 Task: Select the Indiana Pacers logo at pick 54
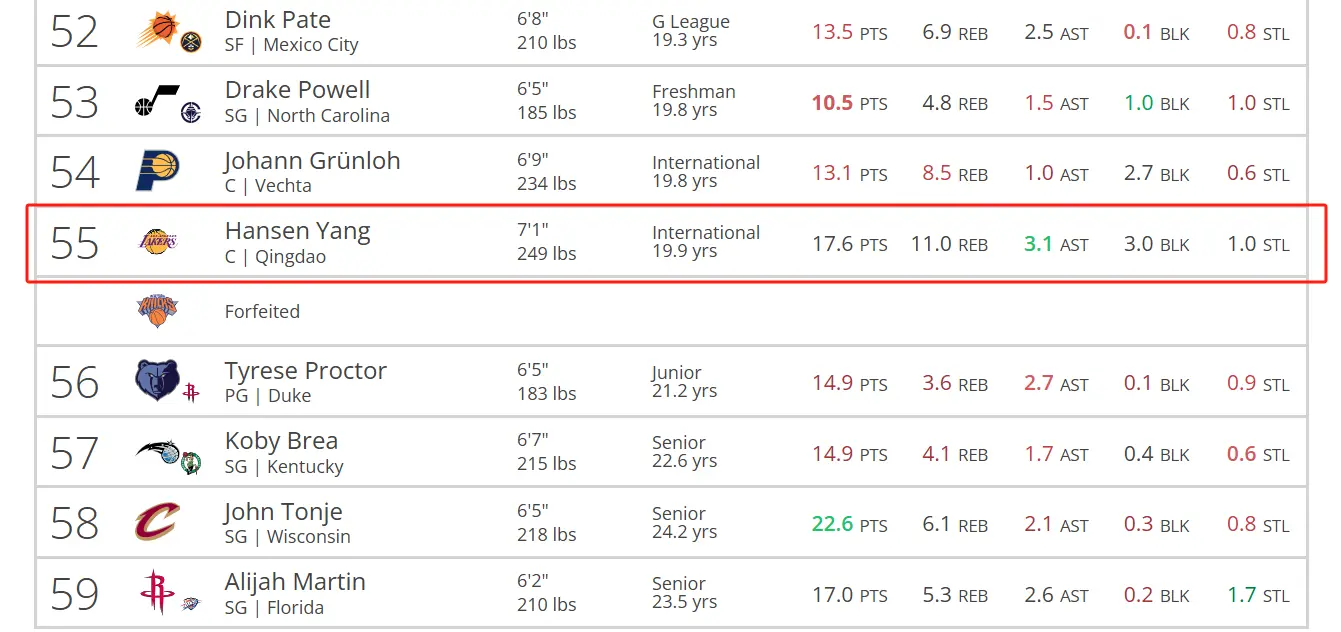(157, 171)
